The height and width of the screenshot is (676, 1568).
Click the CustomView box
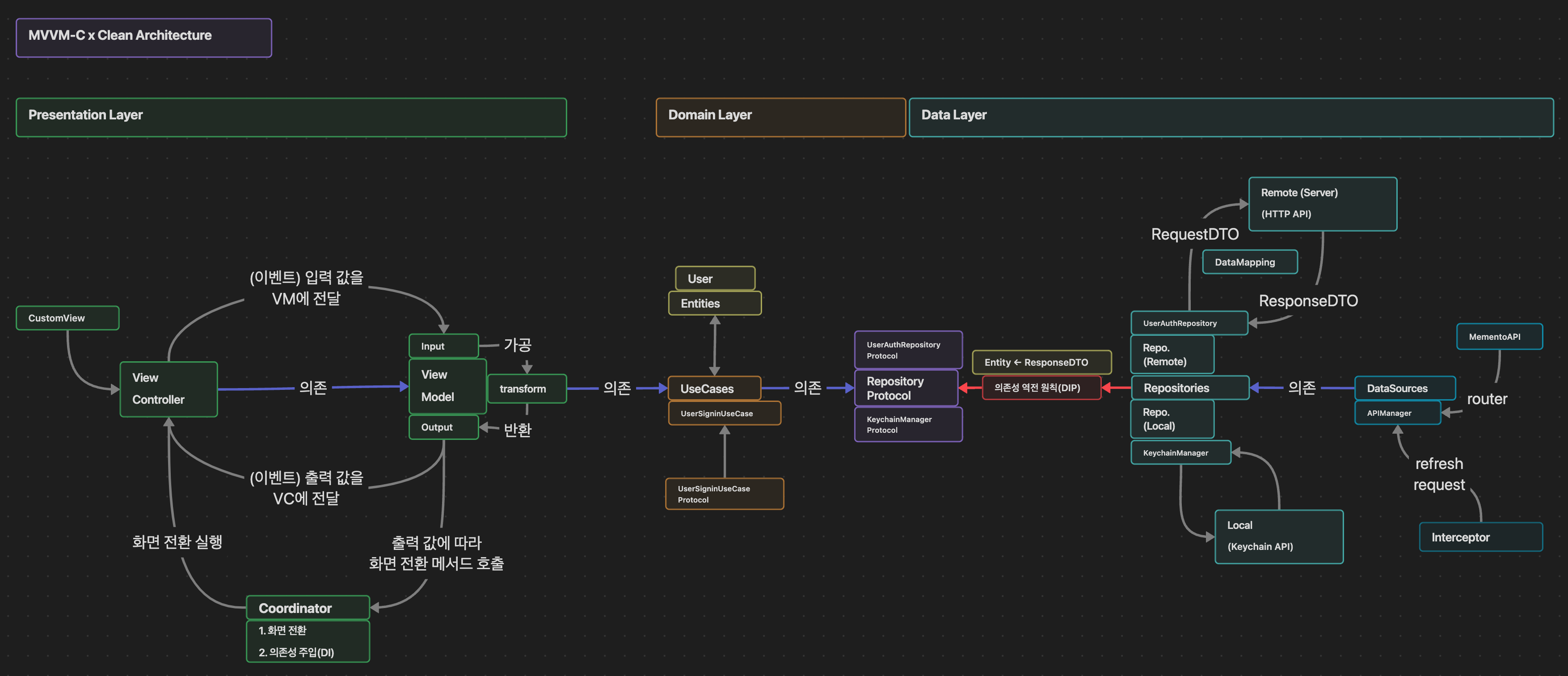(x=67, y=318)
